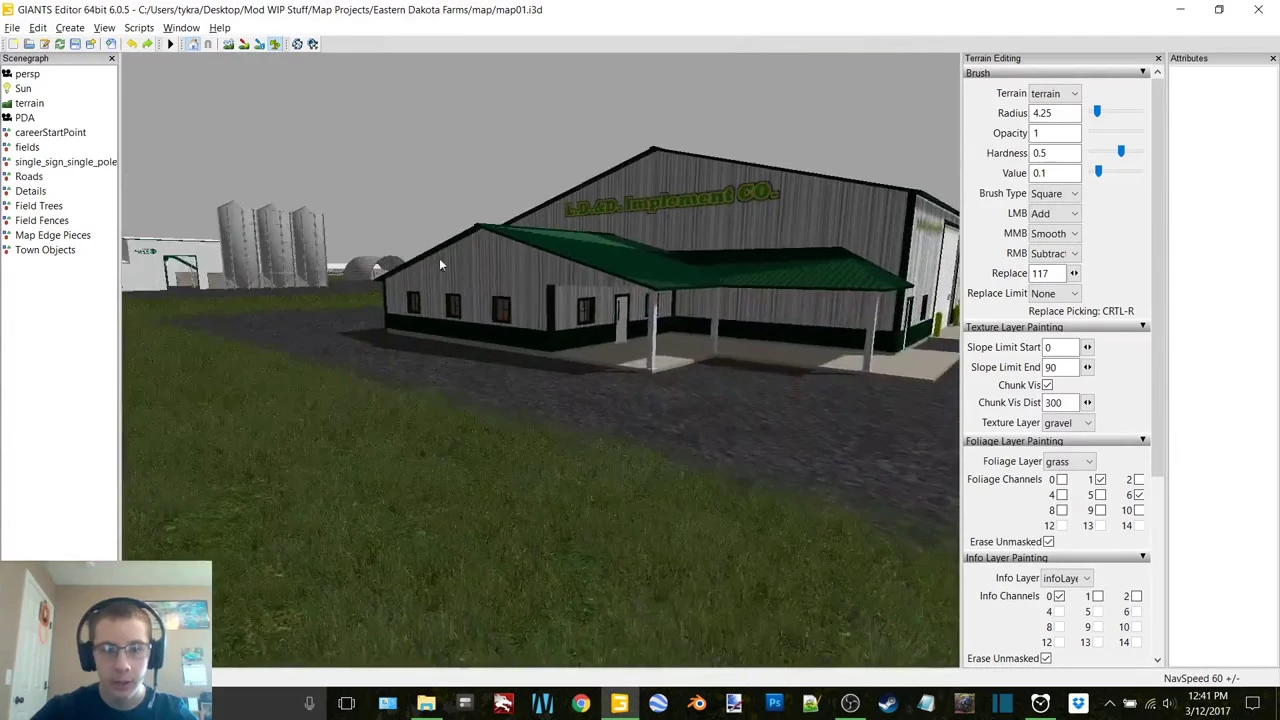Collapse the Brush section

click(1143, 73)
